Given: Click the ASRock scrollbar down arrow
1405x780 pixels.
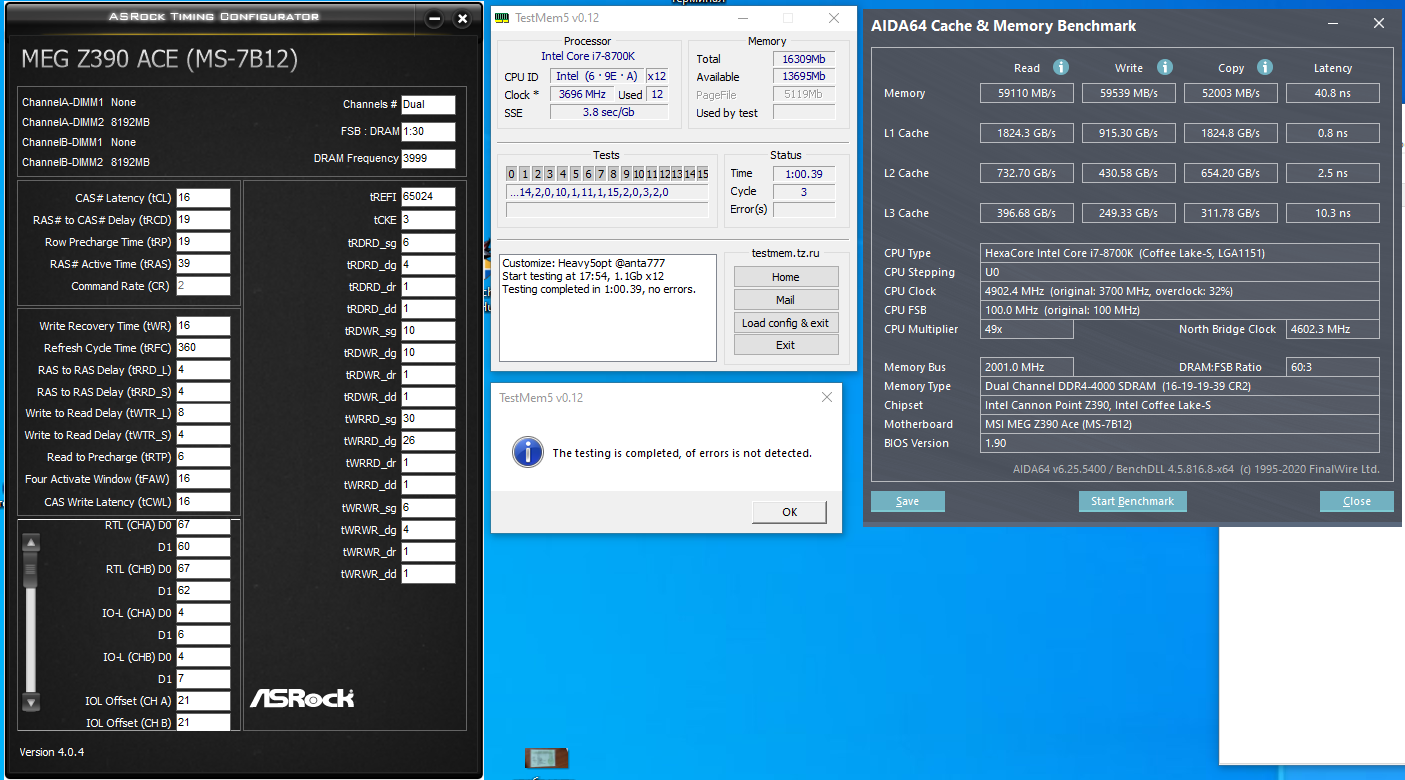Looking at the screenshot, I should pyautogui.click(x=31, y=703).
